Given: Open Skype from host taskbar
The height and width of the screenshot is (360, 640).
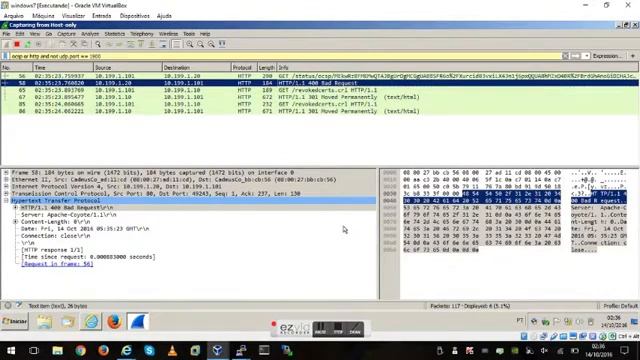Looking at the screenshot, I should tap(149, 351).
